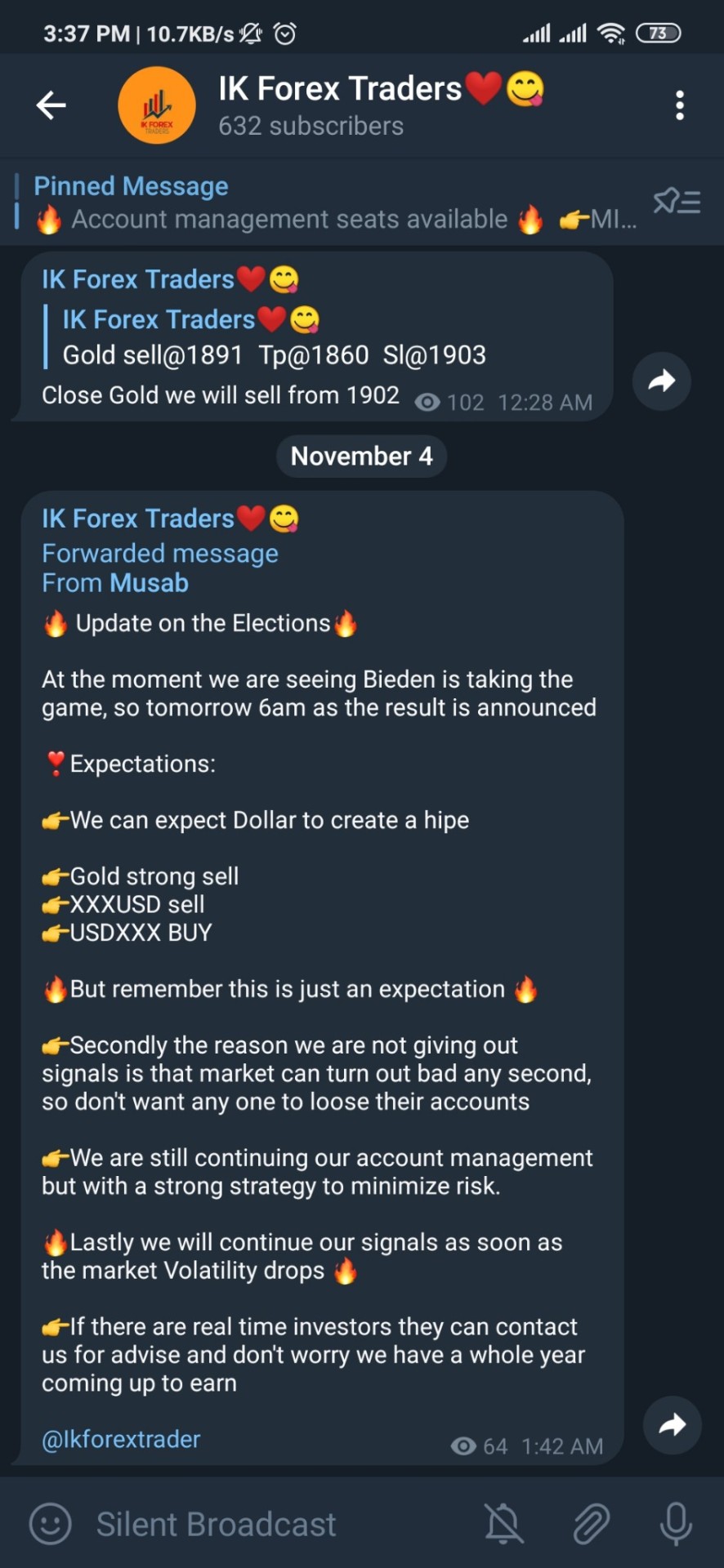Tap the Pinned Message banner

pyautogui.click(x=327, y=203)
